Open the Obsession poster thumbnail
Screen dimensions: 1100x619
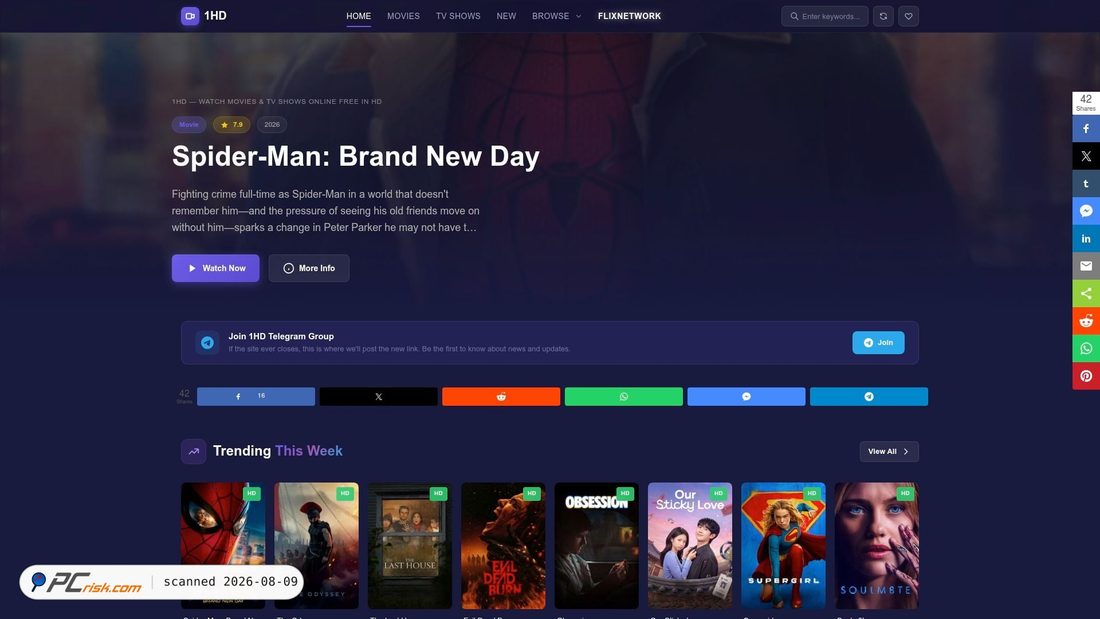(596, 545)
